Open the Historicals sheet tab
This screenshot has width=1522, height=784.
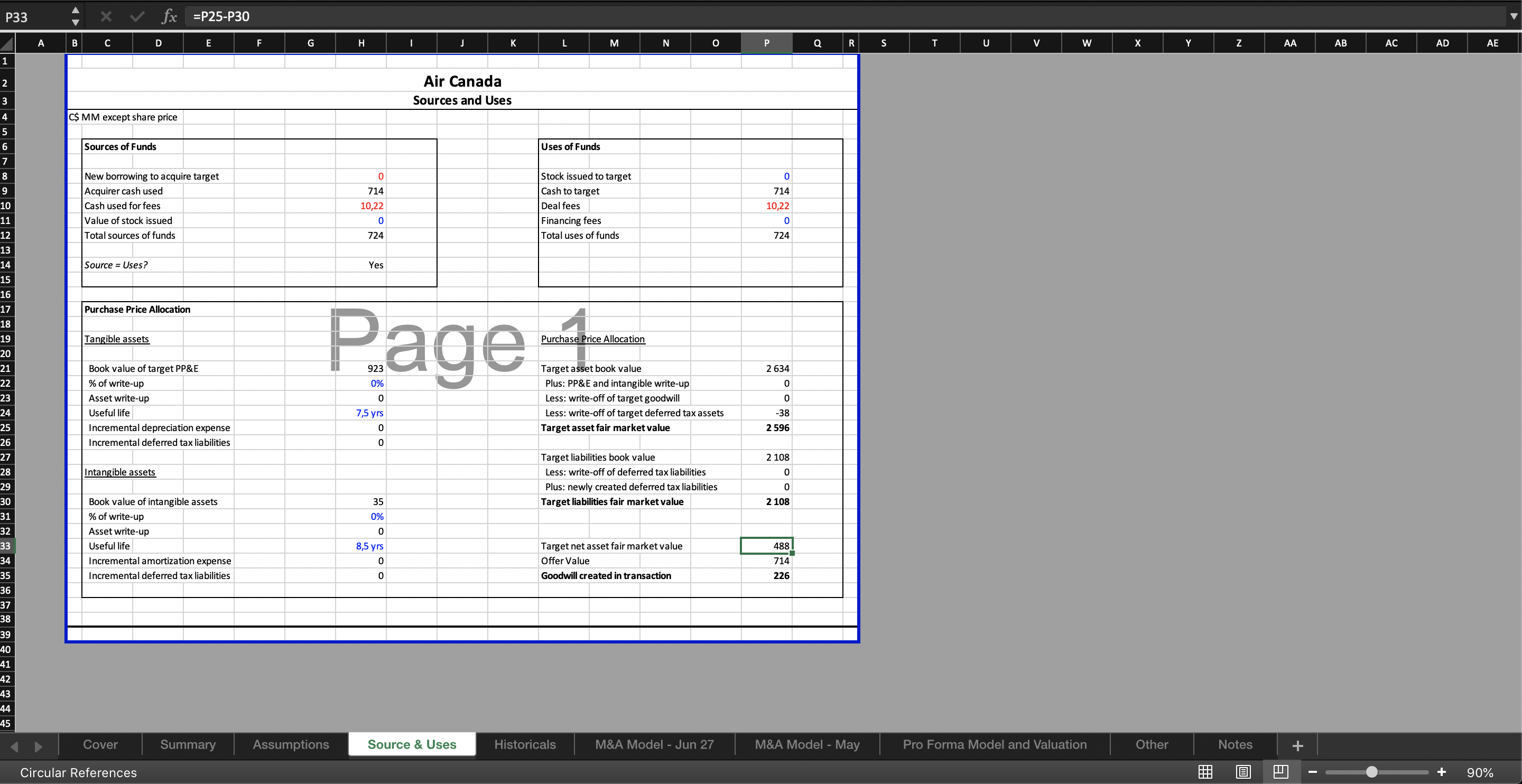tap(525, 744)
